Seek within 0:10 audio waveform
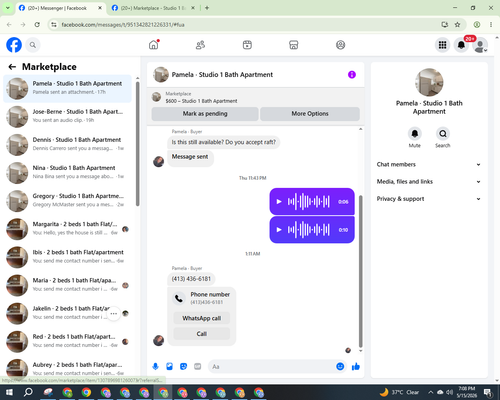 309,230
